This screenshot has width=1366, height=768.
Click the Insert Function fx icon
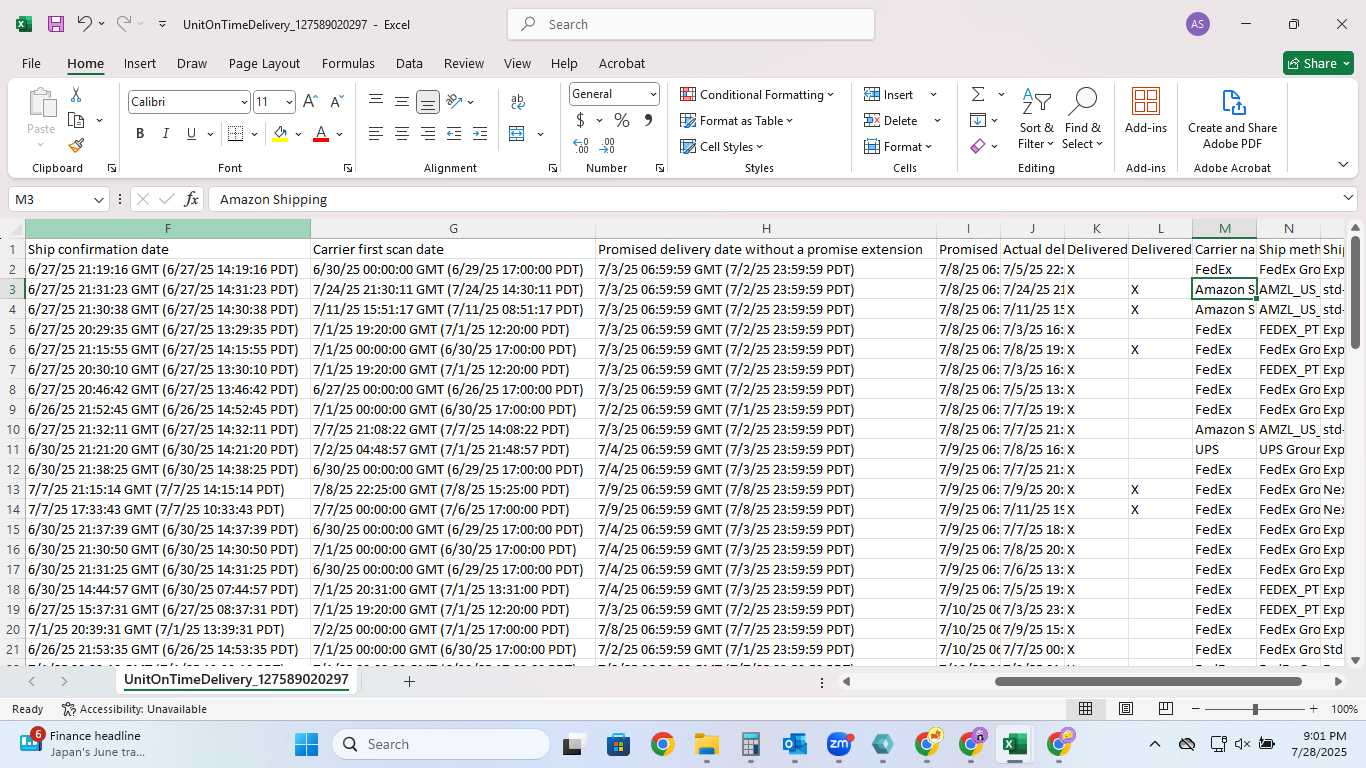[x=192, y=199]
